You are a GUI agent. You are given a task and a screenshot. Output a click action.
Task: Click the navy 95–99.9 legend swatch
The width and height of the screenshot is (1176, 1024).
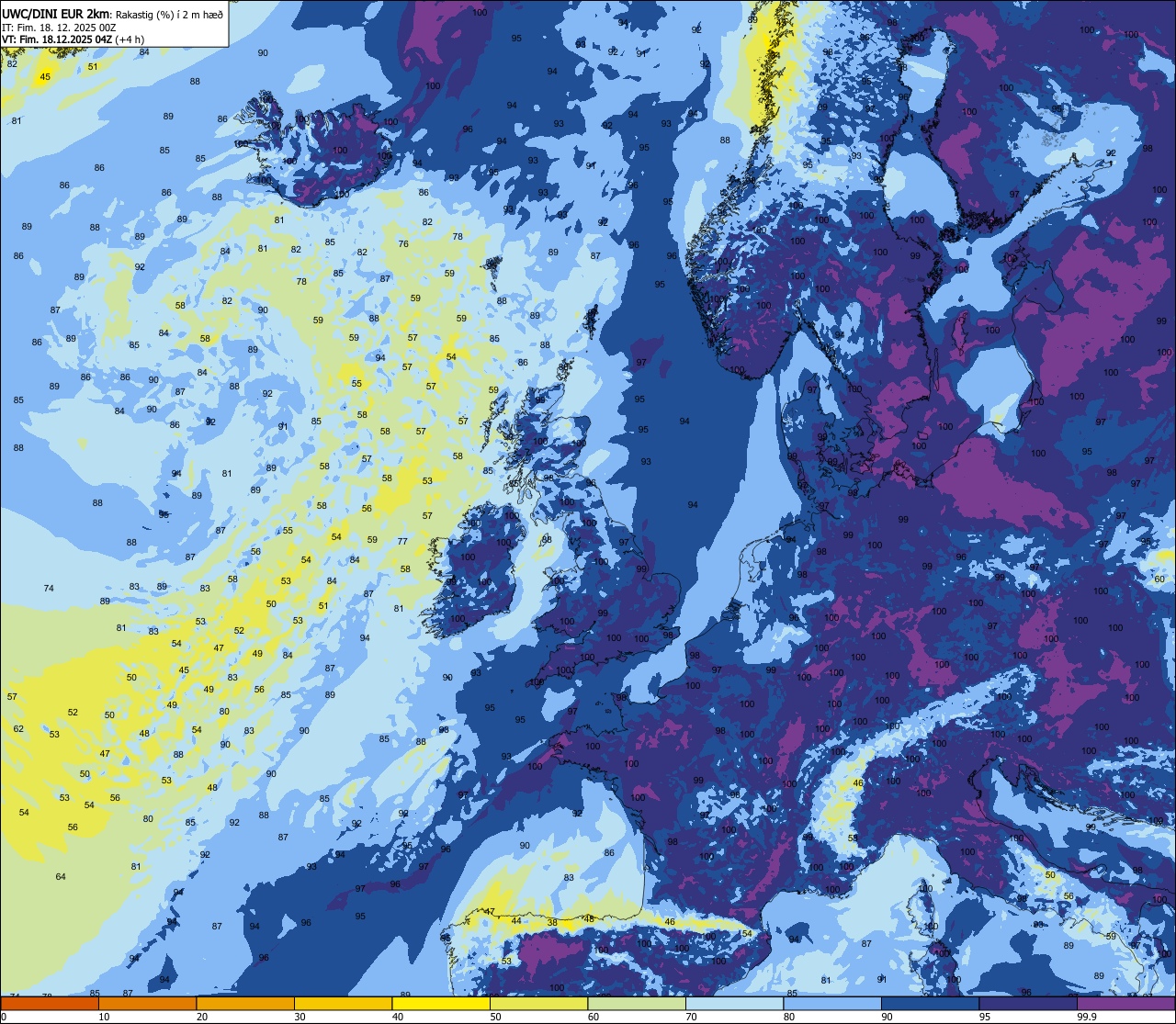(1029, 1003)
